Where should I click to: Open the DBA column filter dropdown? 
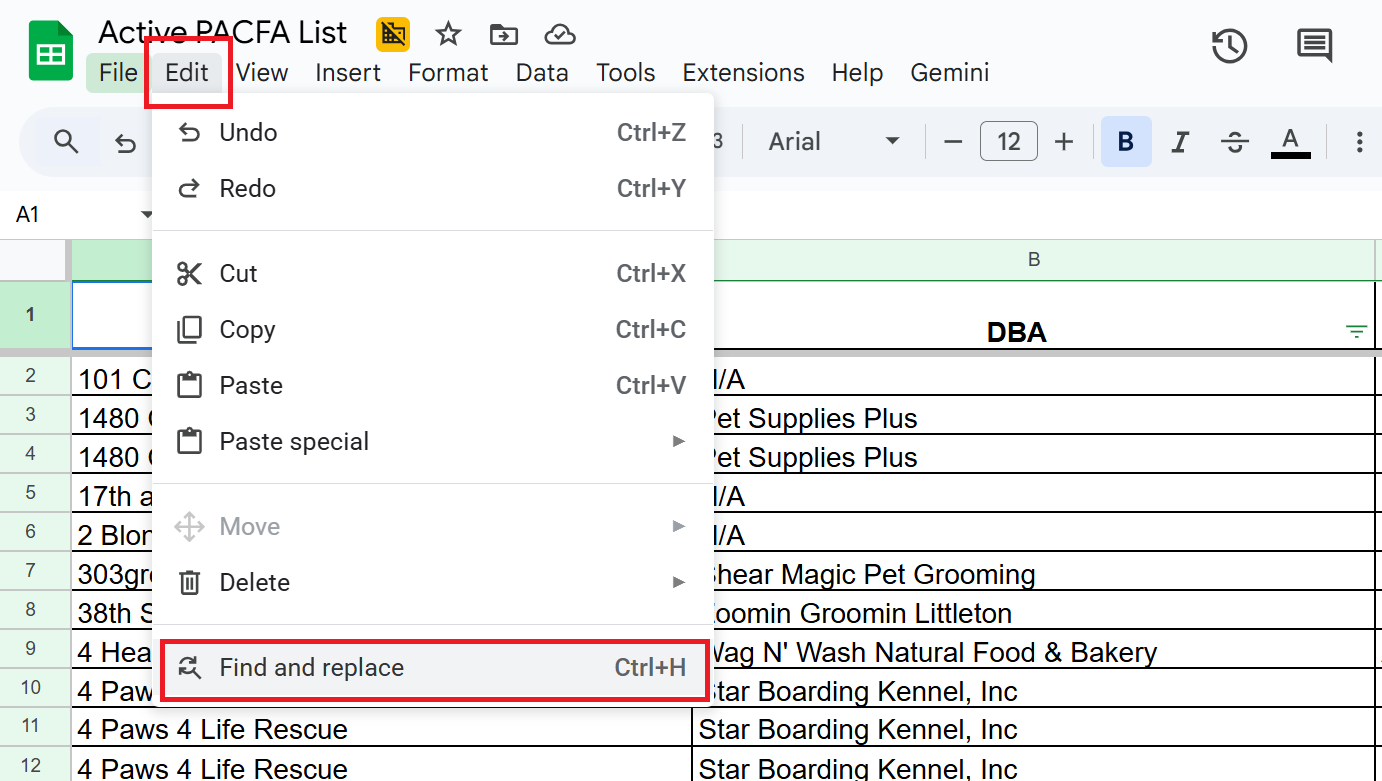[x=1356, y=330]
